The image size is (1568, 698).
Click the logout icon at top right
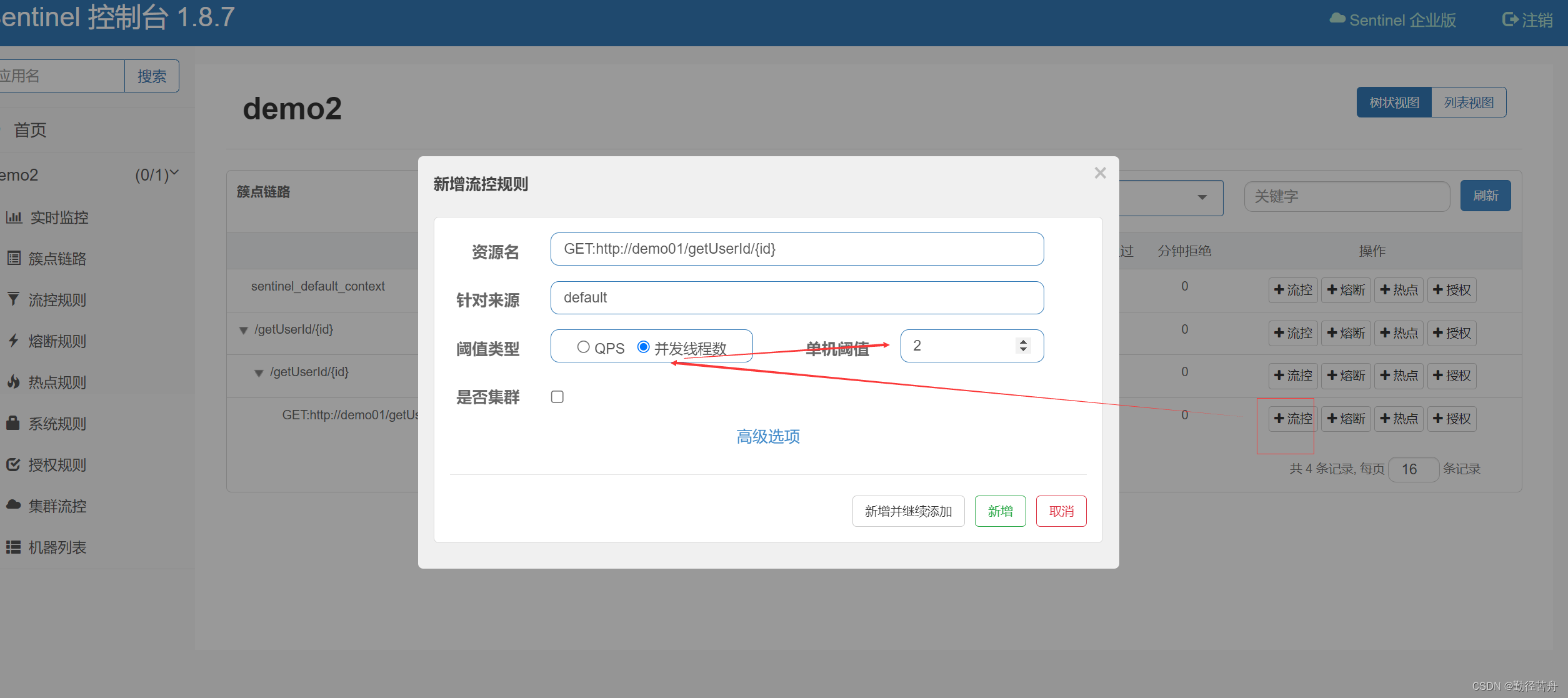[1510, 20]
